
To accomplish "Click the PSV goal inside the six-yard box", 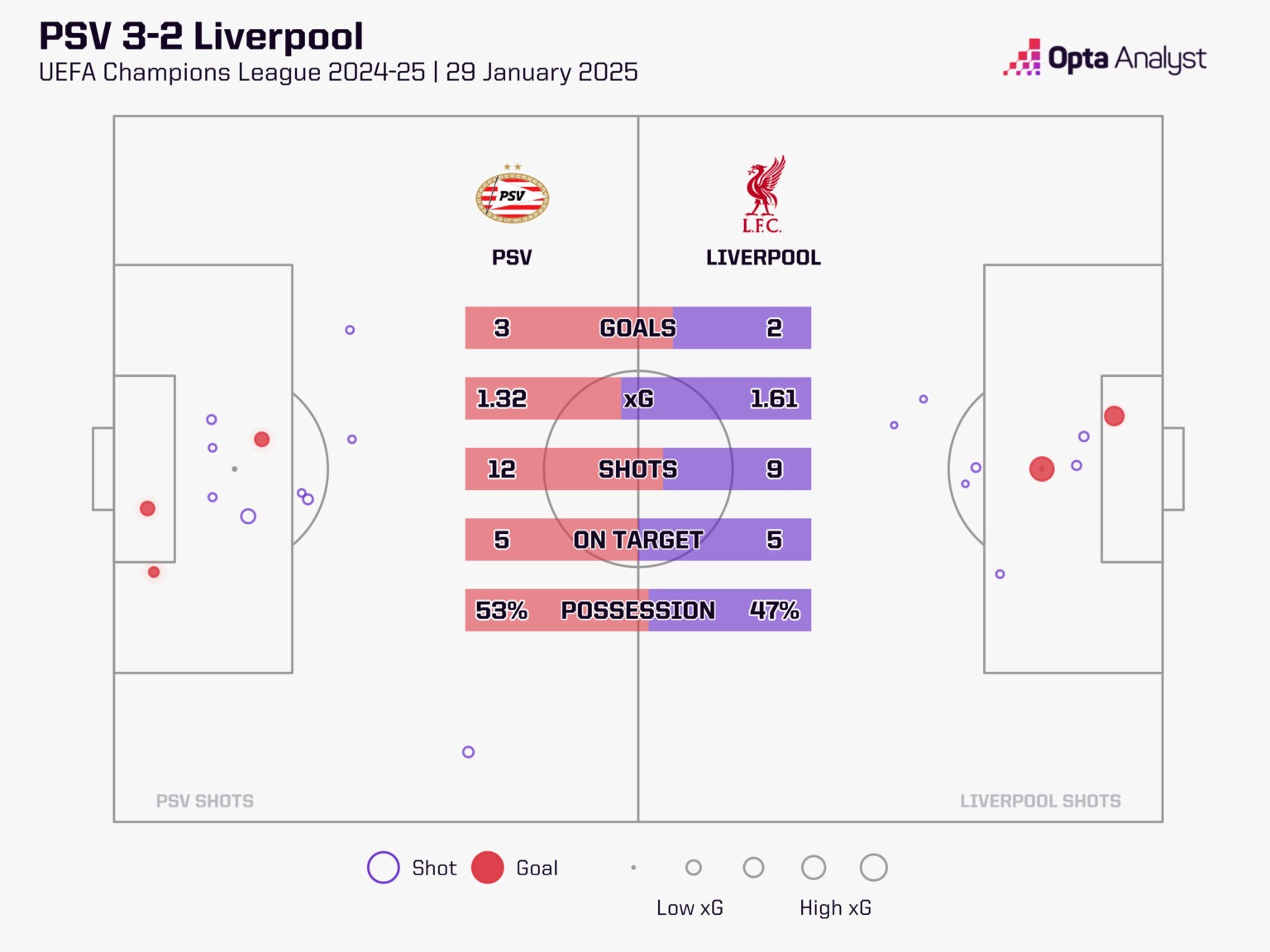I will [x=147, y=508].
